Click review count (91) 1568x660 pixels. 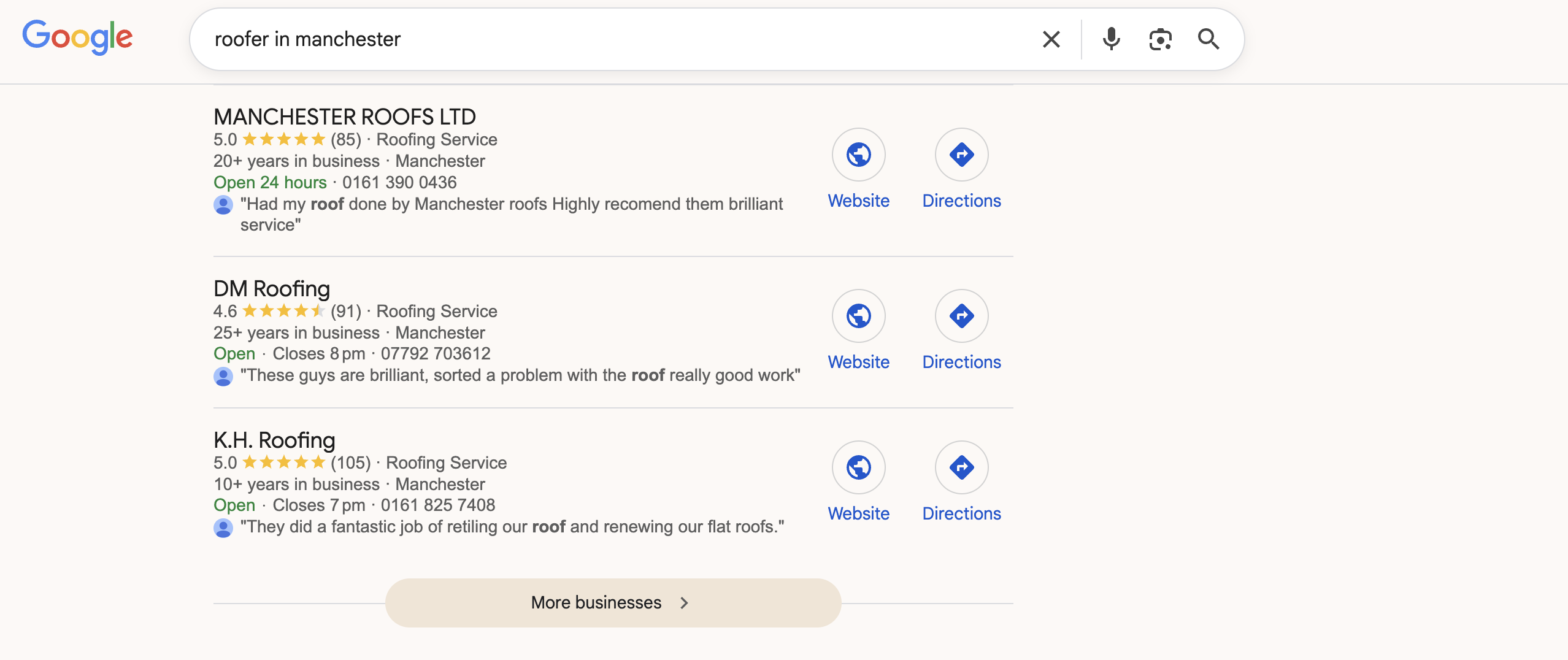[x=346, y=311]
